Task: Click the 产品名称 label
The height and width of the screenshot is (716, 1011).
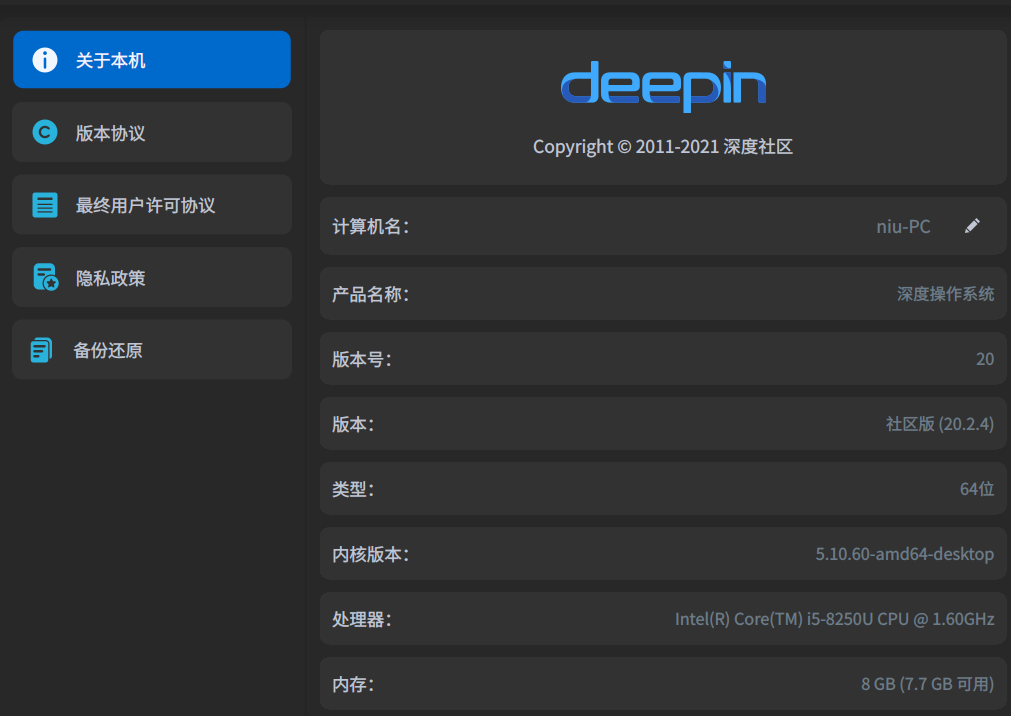Action: point(370,295)
